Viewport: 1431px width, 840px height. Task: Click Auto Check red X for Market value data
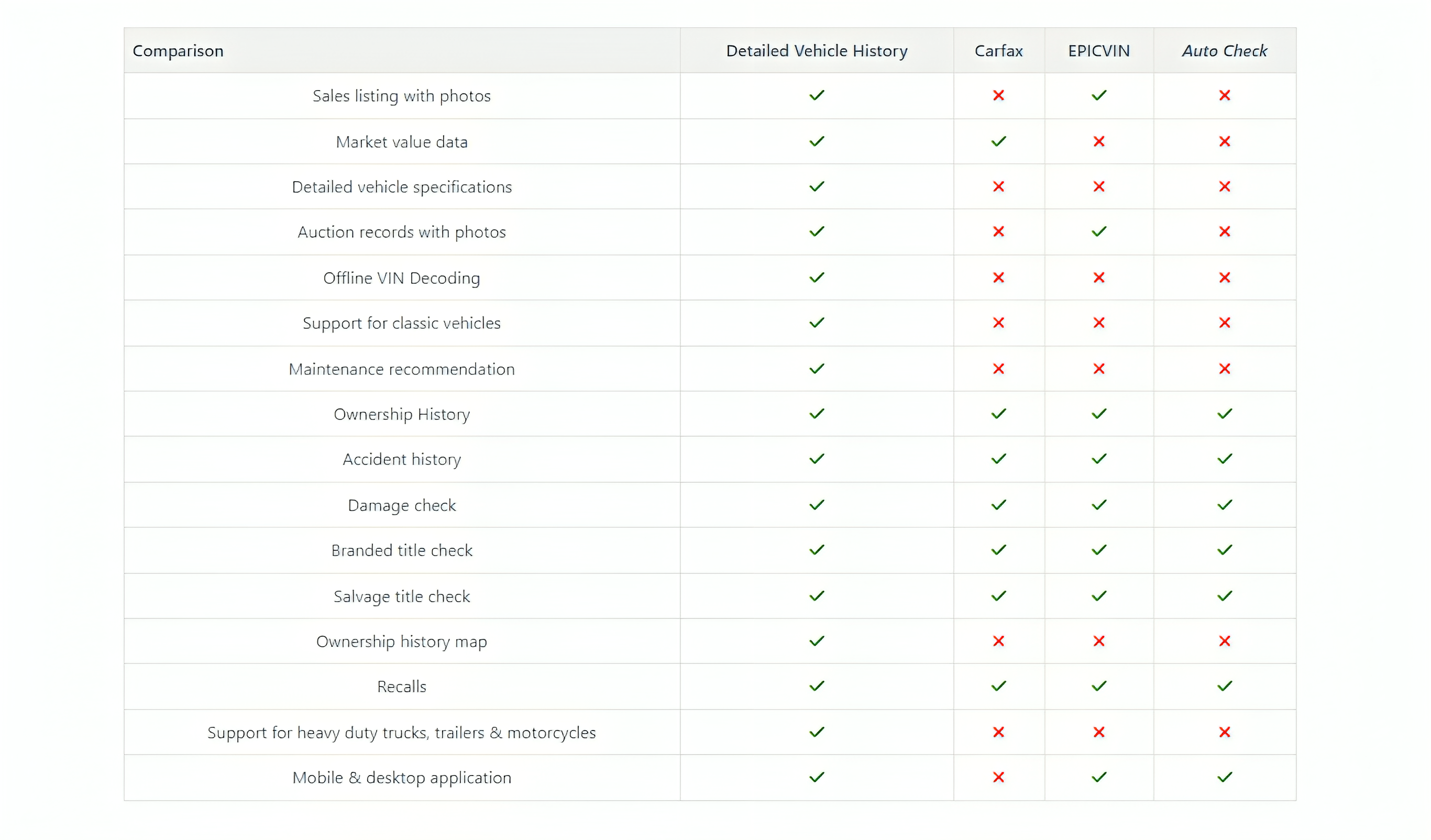tap(1224, 141)
